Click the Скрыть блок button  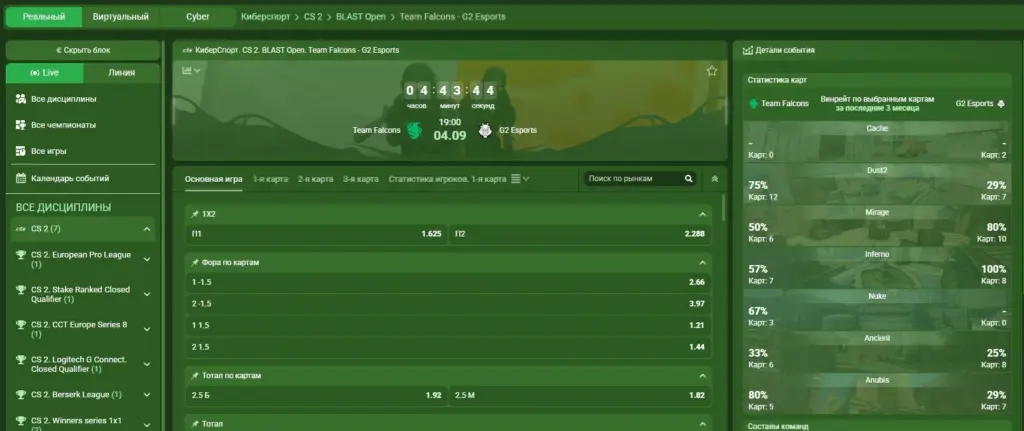83,50
